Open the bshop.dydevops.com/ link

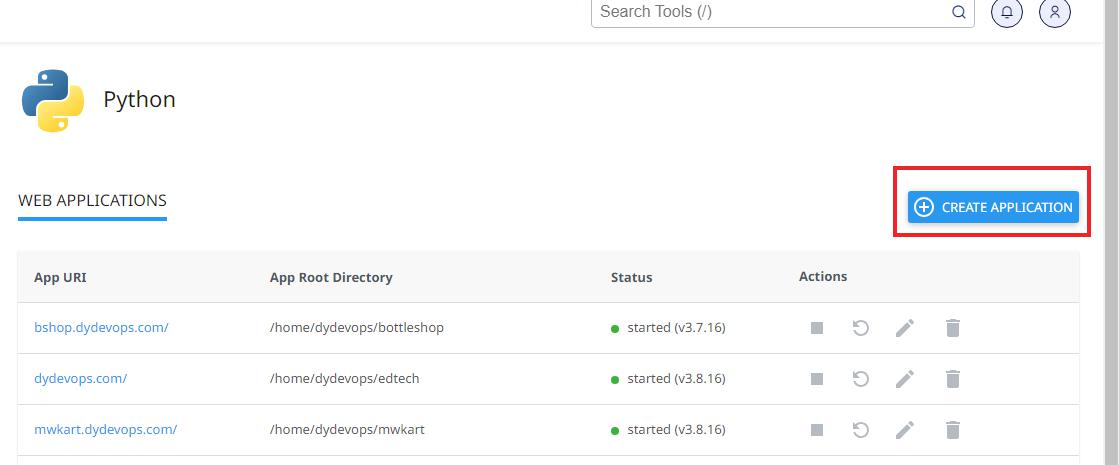coord(101,328)
